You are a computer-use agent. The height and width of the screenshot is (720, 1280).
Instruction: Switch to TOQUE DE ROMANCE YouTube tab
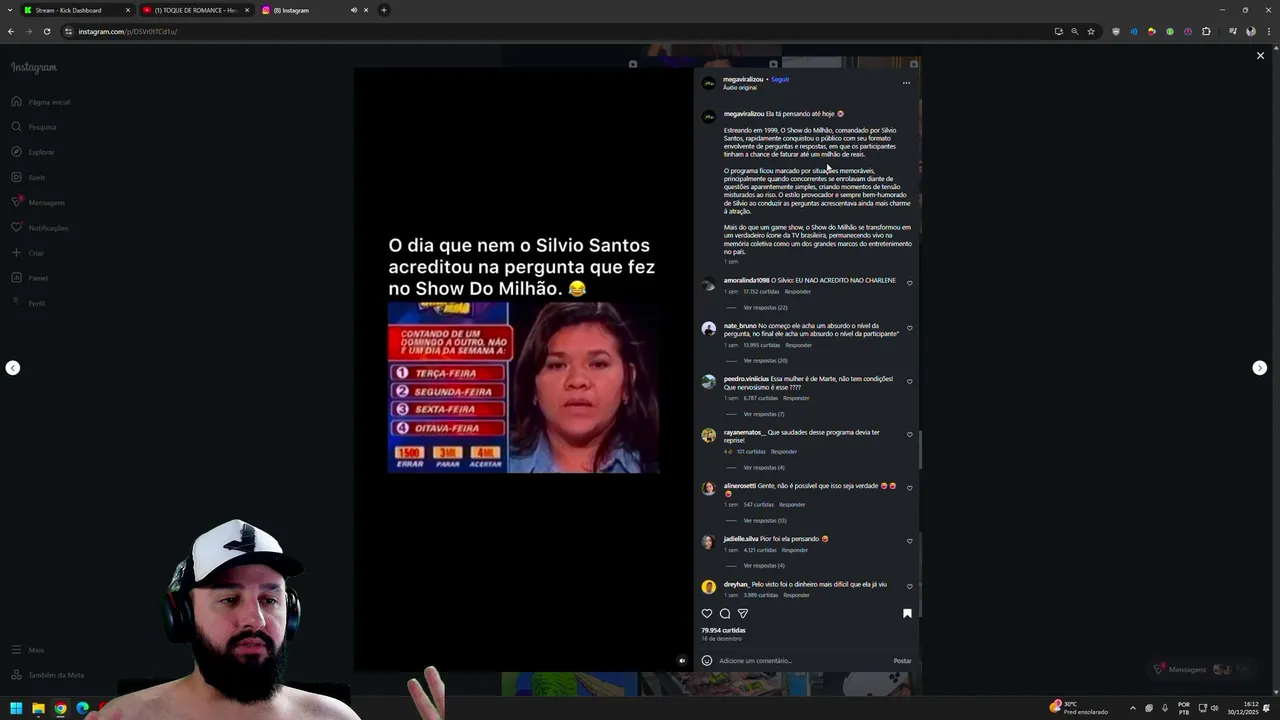point(196,10)
